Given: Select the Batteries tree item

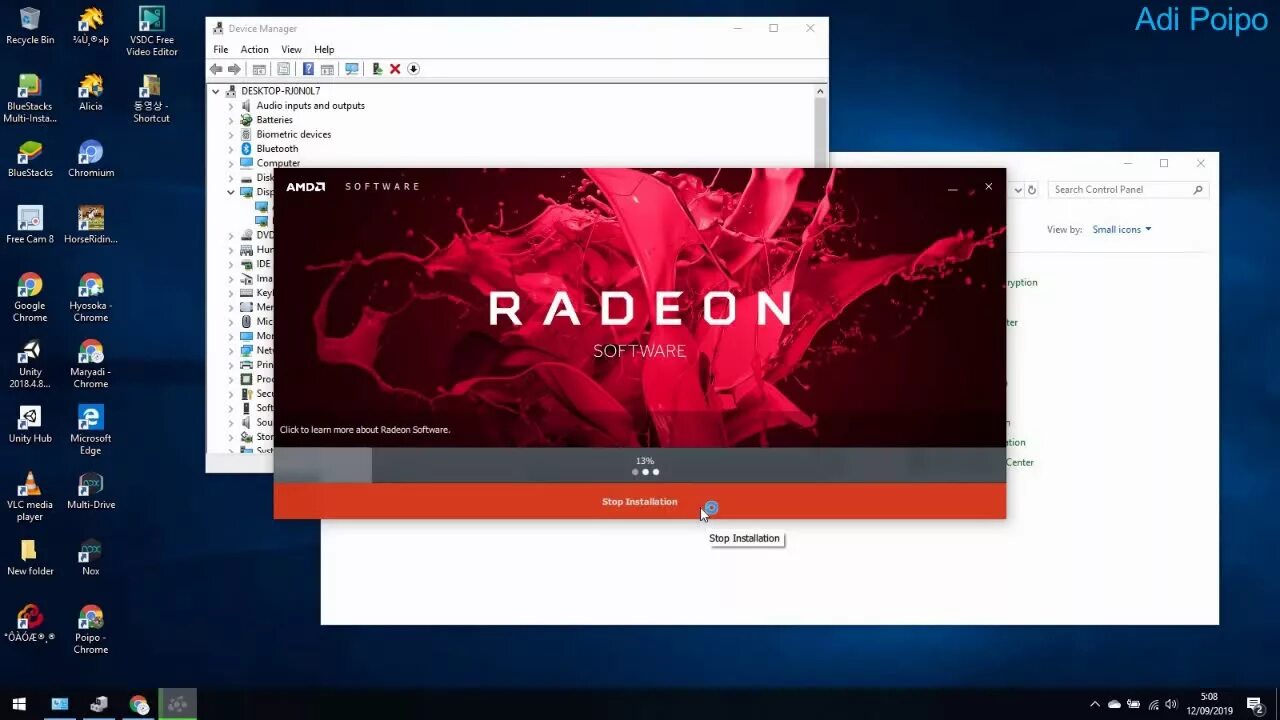Looking at the screenshot, I should click(274, 120).
